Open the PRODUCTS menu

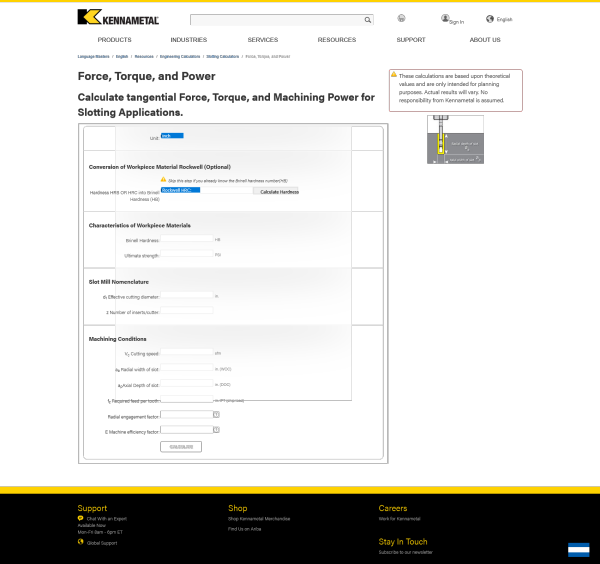point(114,40)
